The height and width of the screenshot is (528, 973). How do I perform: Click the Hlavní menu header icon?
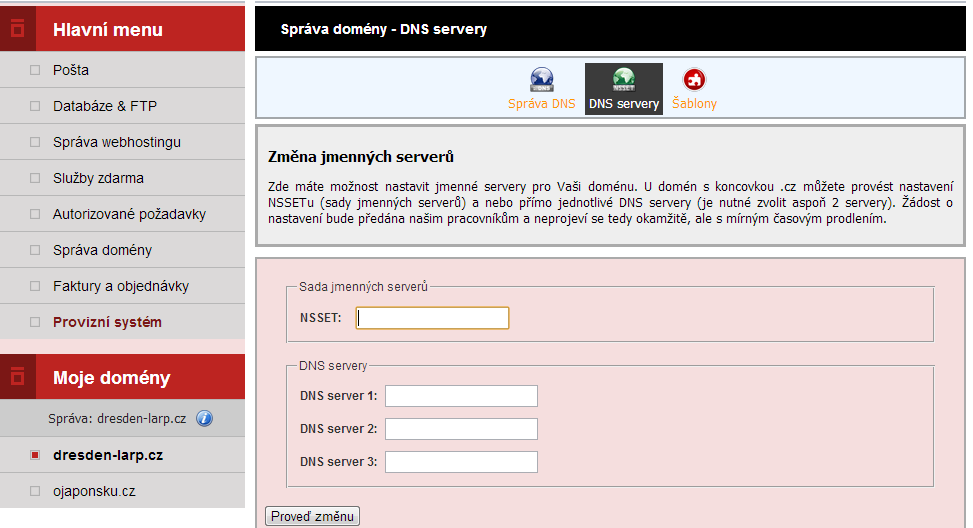[x=18, y=30]
